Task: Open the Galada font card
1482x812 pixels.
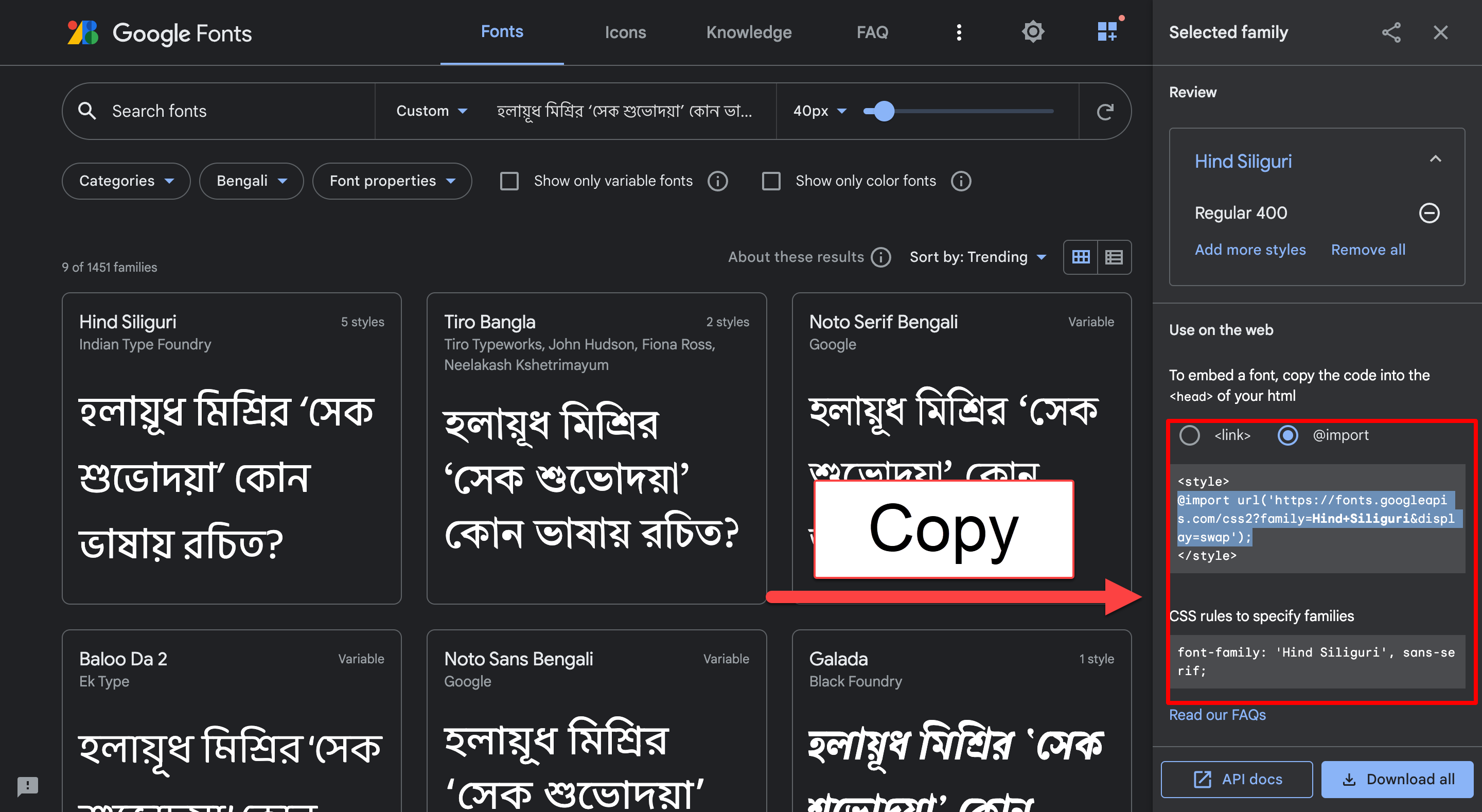Action: 961,720
